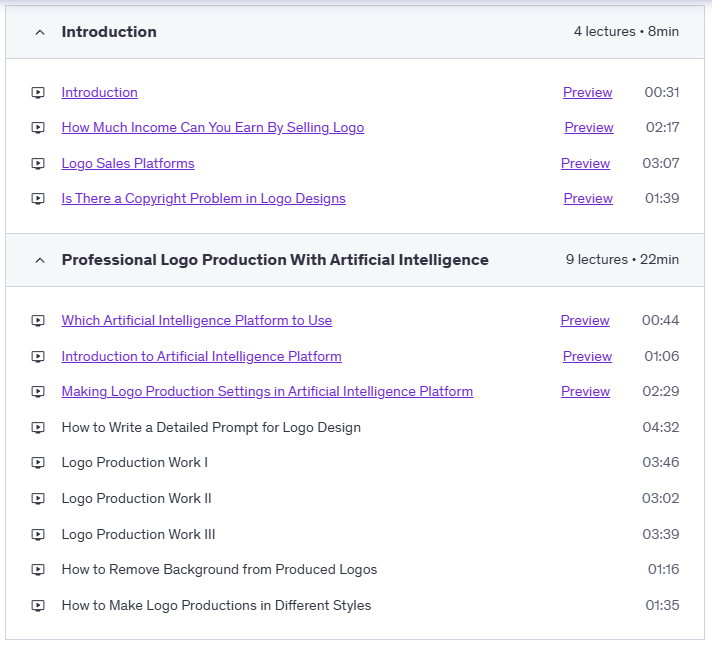Click video icon next to Different Styles lecture

38,605
